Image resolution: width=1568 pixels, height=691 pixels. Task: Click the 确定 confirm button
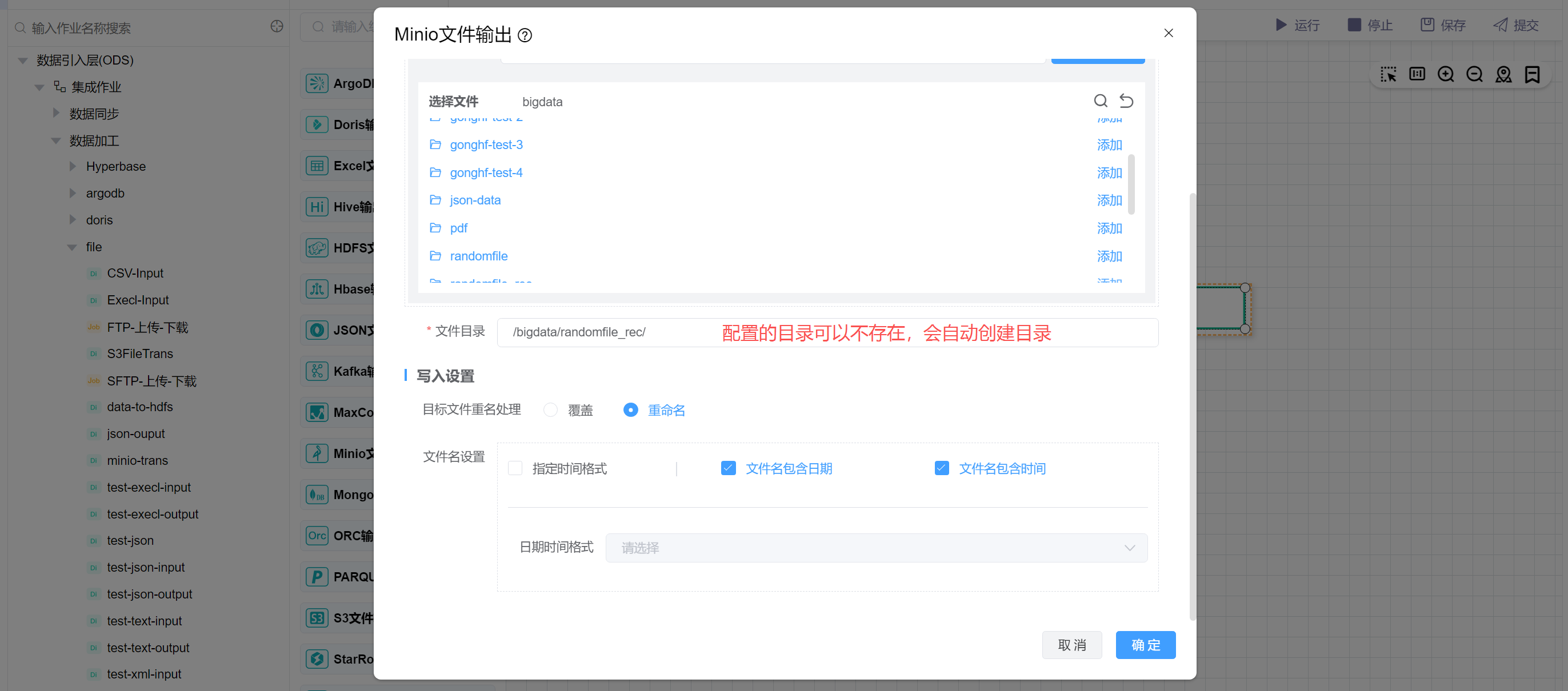[x=1145, y=645]
